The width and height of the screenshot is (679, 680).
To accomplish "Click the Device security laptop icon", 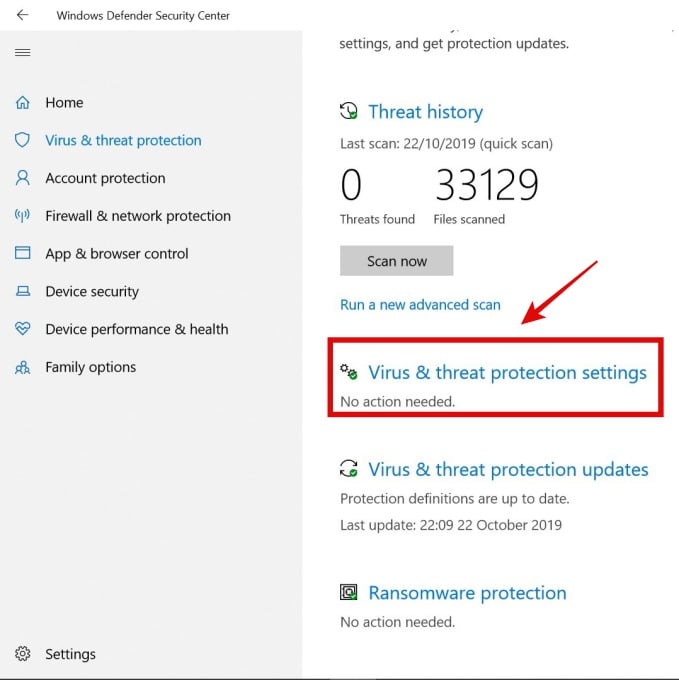I will (x=22, y=292).
